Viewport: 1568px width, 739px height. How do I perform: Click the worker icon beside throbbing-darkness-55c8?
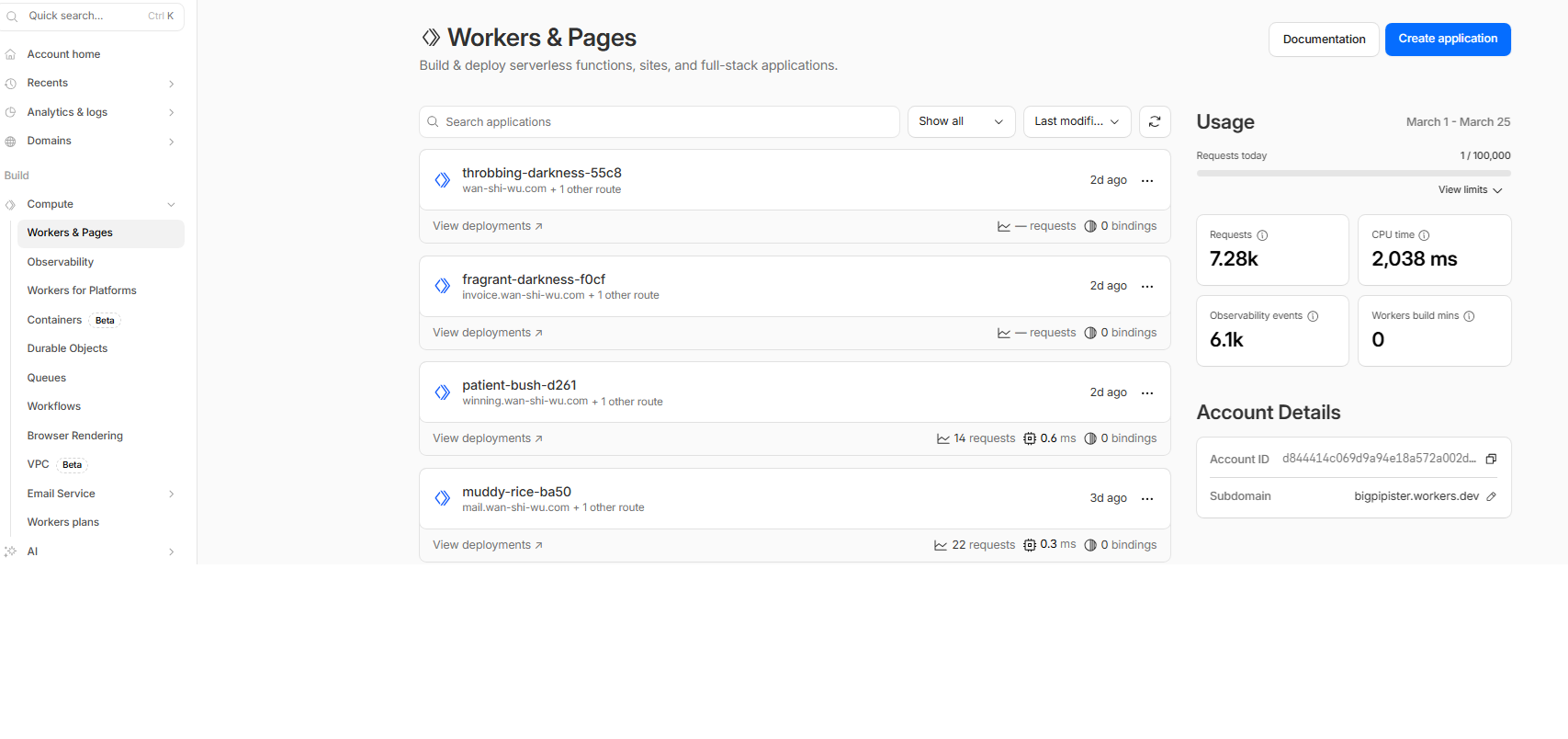point(443,180)
